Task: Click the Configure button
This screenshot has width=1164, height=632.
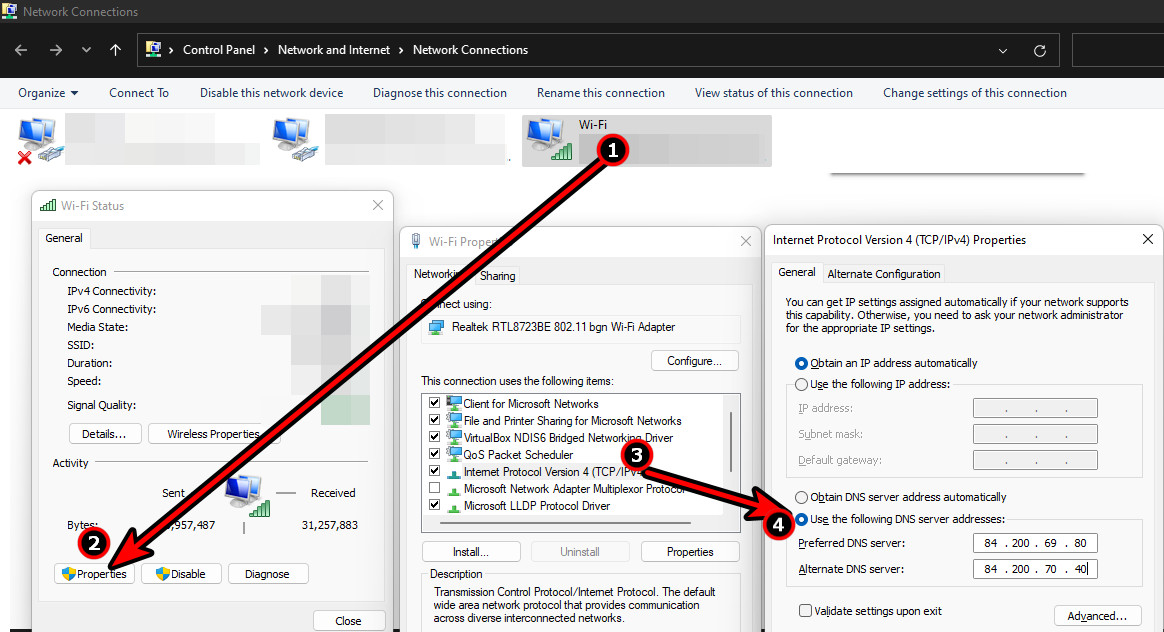Action: (695, 360)
